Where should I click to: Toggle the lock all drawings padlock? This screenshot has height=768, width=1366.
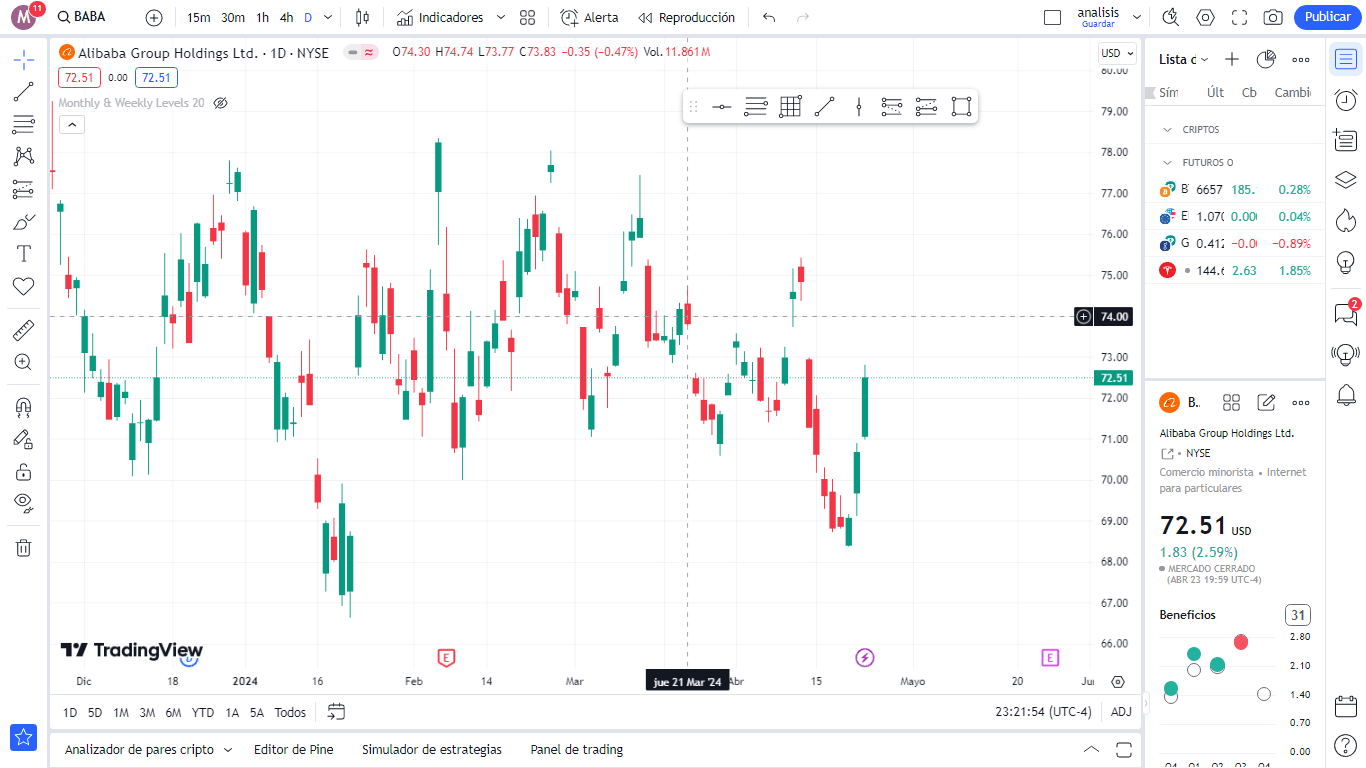[24, 470]
